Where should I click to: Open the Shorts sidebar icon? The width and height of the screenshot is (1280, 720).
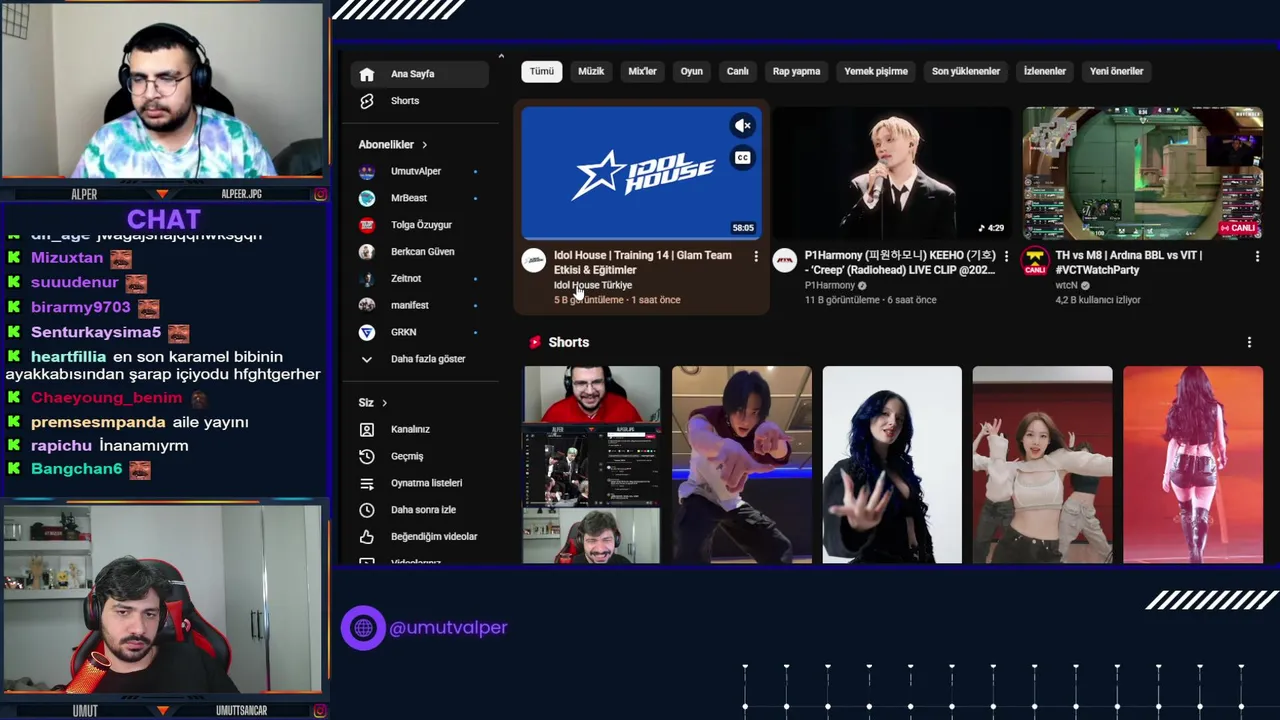pos(367,101)
